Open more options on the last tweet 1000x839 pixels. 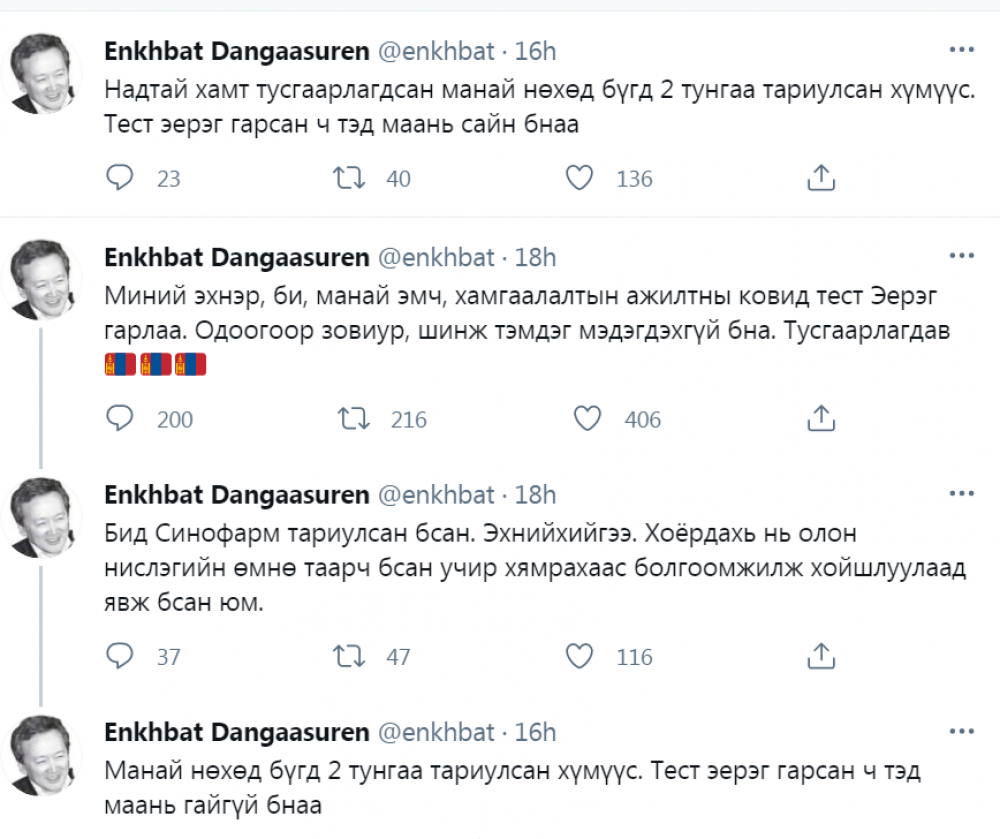click(961, 733)
